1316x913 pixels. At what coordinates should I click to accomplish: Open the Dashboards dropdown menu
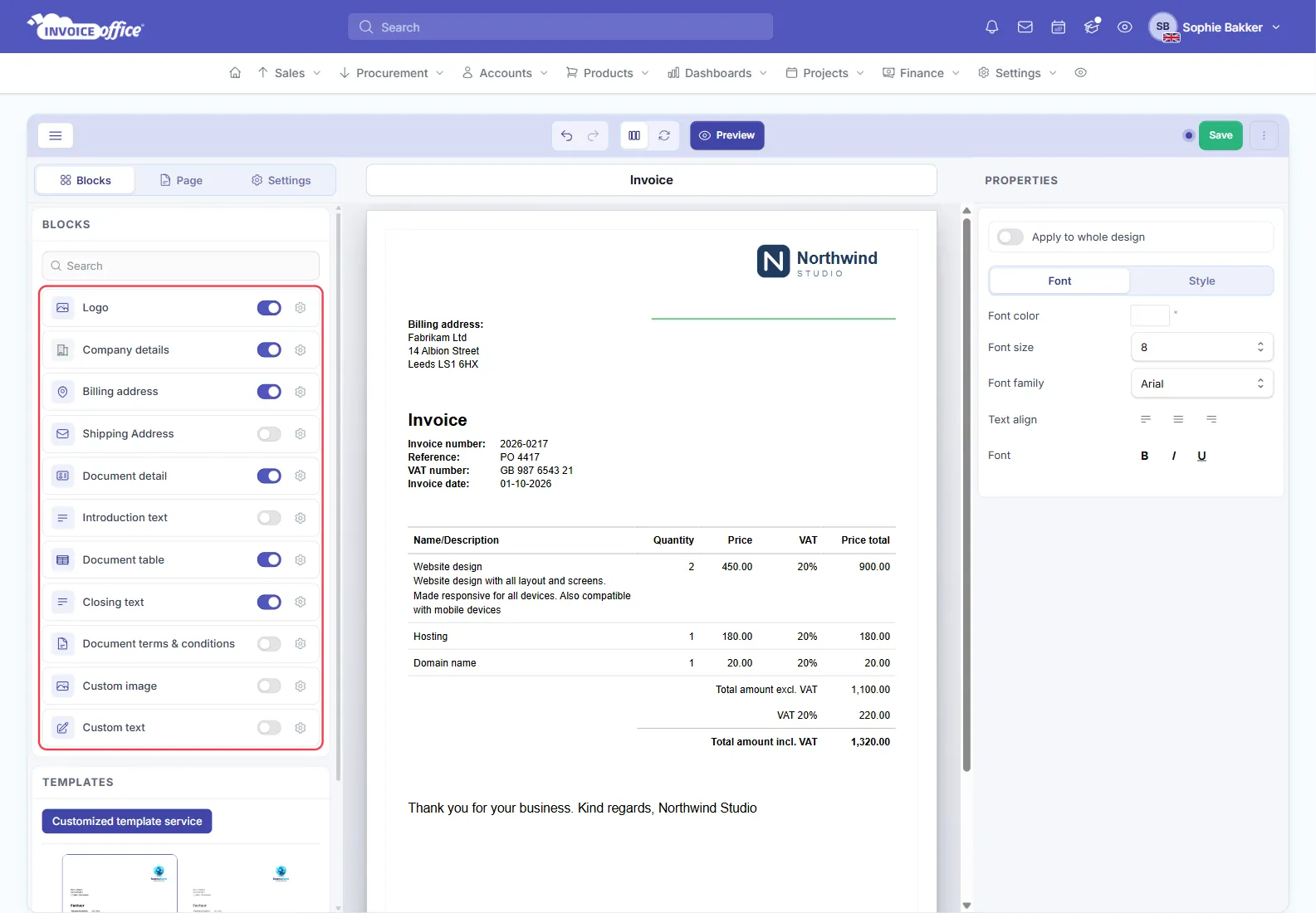[717, 73]
